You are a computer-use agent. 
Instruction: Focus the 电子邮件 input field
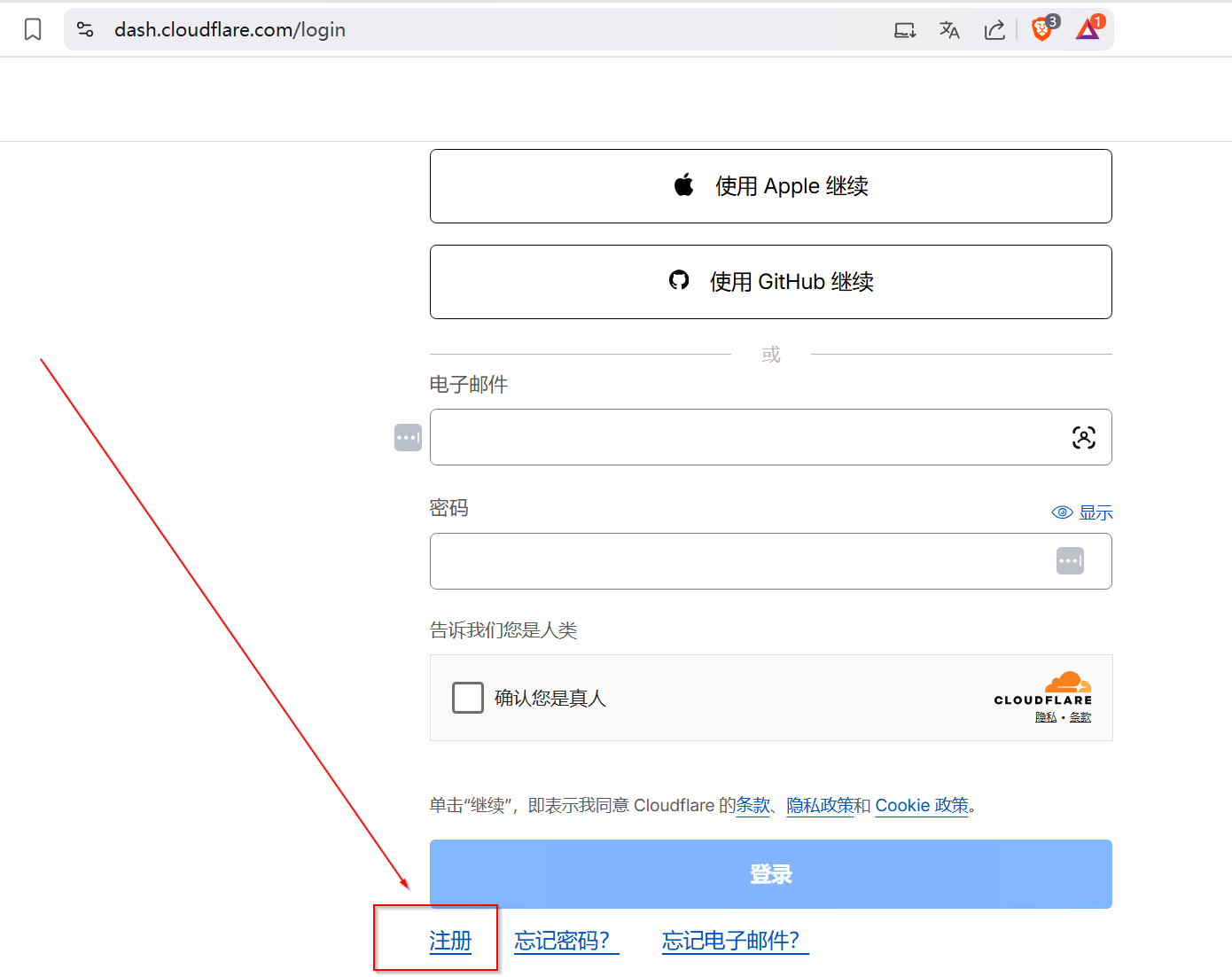[771, 437]
